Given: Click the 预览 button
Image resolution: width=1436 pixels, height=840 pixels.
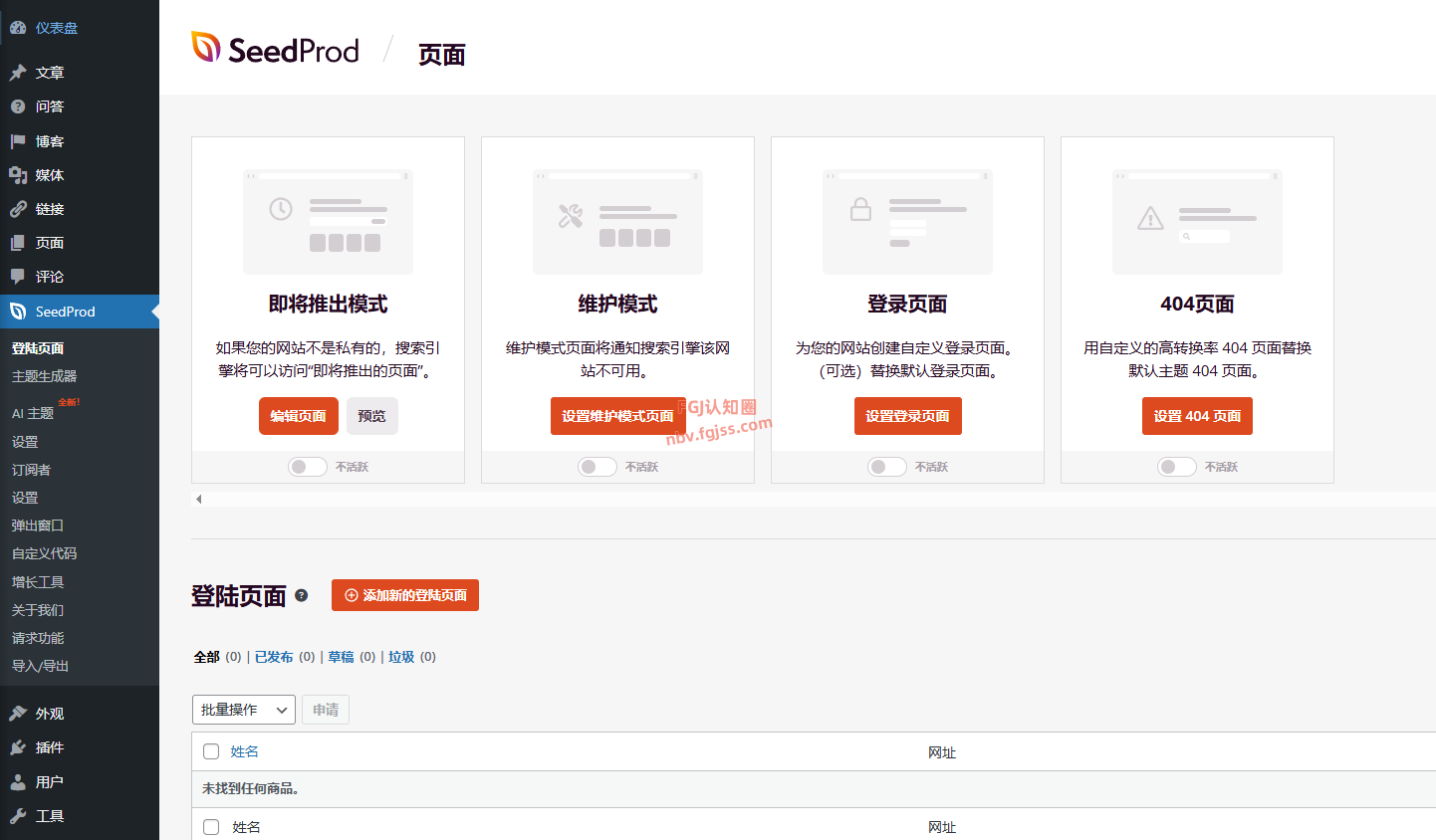Looking at the screenshot, I should tap(372, 416).
